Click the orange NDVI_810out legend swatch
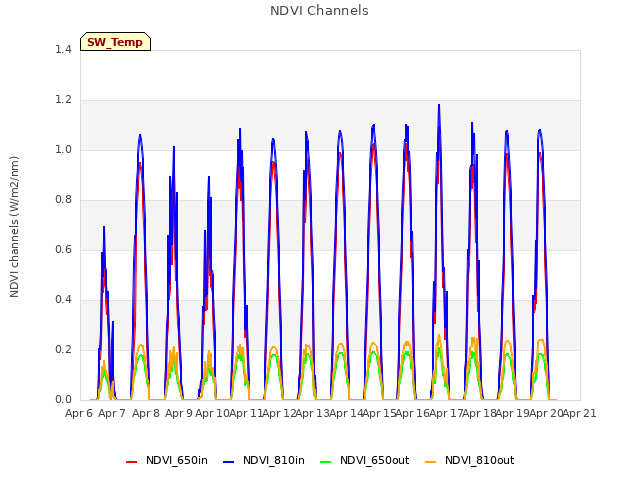 (431, 462)
